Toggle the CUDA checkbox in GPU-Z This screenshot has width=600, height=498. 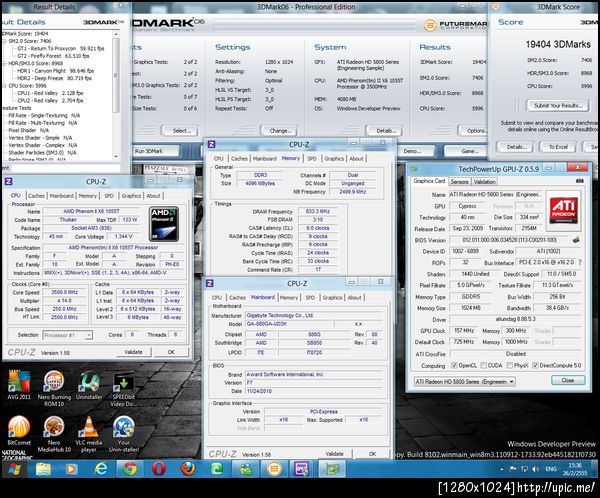point(482,366)
